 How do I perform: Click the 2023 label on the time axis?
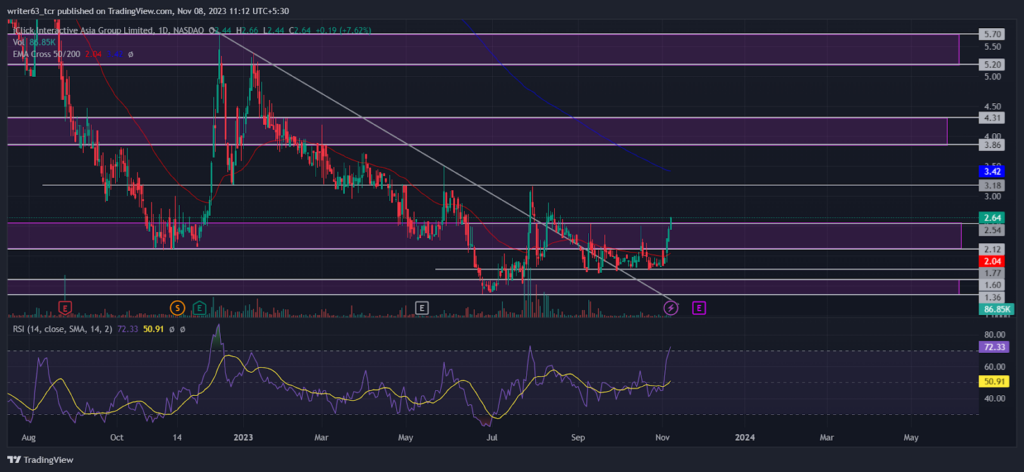(244, 436)
